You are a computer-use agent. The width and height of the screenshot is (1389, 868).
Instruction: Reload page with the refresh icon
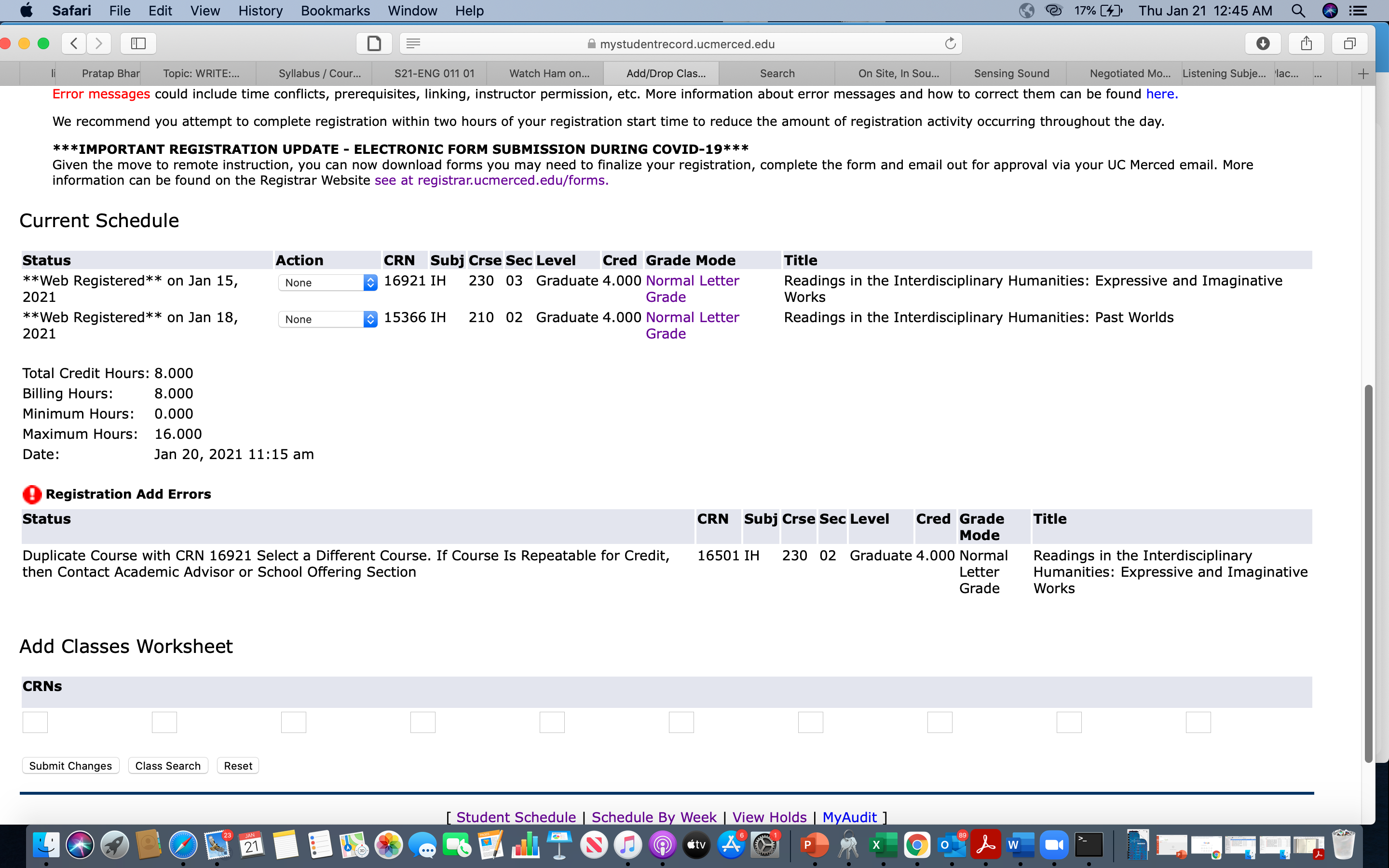(950, 43)
